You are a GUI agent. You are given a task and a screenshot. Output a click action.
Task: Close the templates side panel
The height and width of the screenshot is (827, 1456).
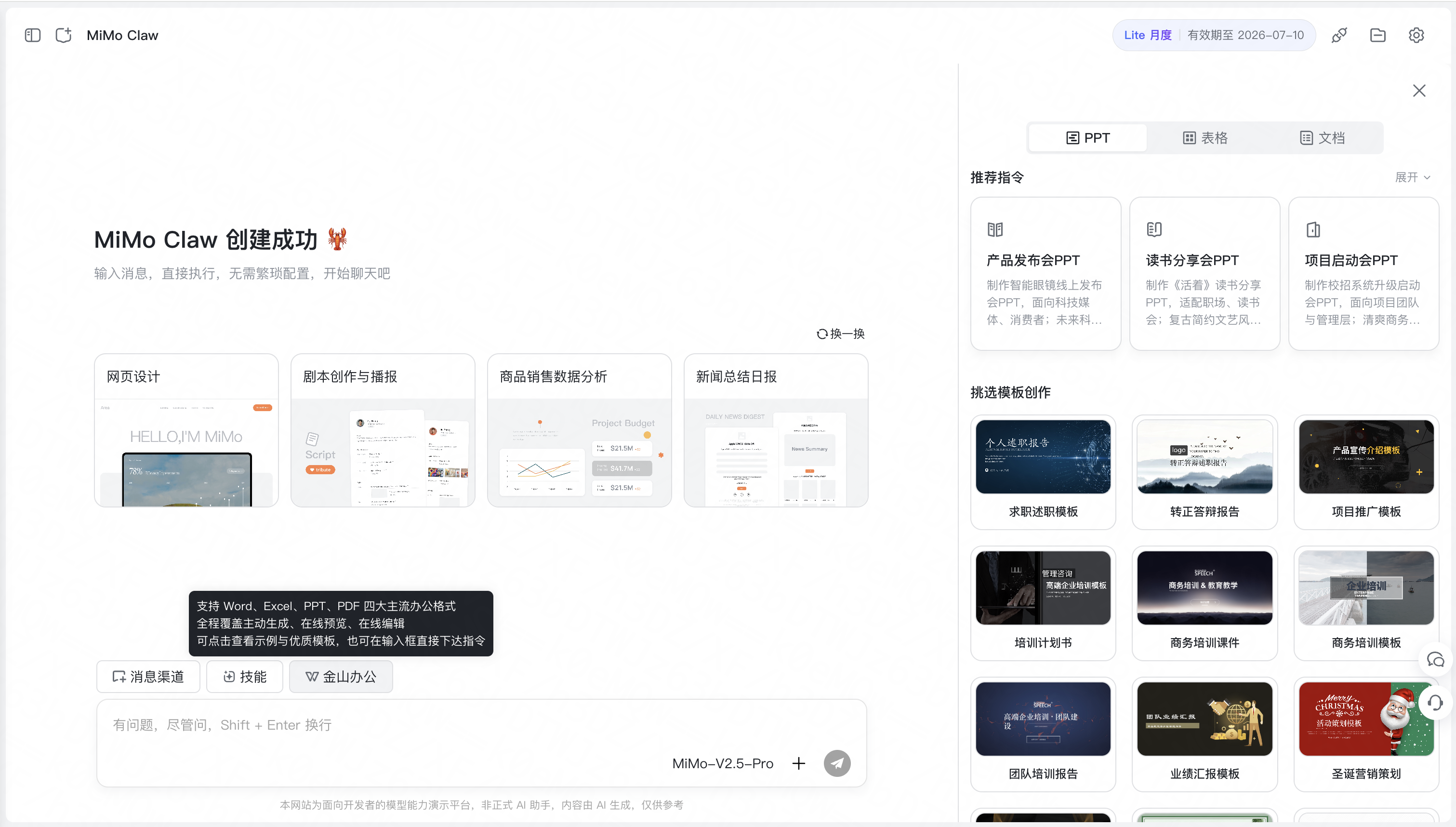(1419, 91)
